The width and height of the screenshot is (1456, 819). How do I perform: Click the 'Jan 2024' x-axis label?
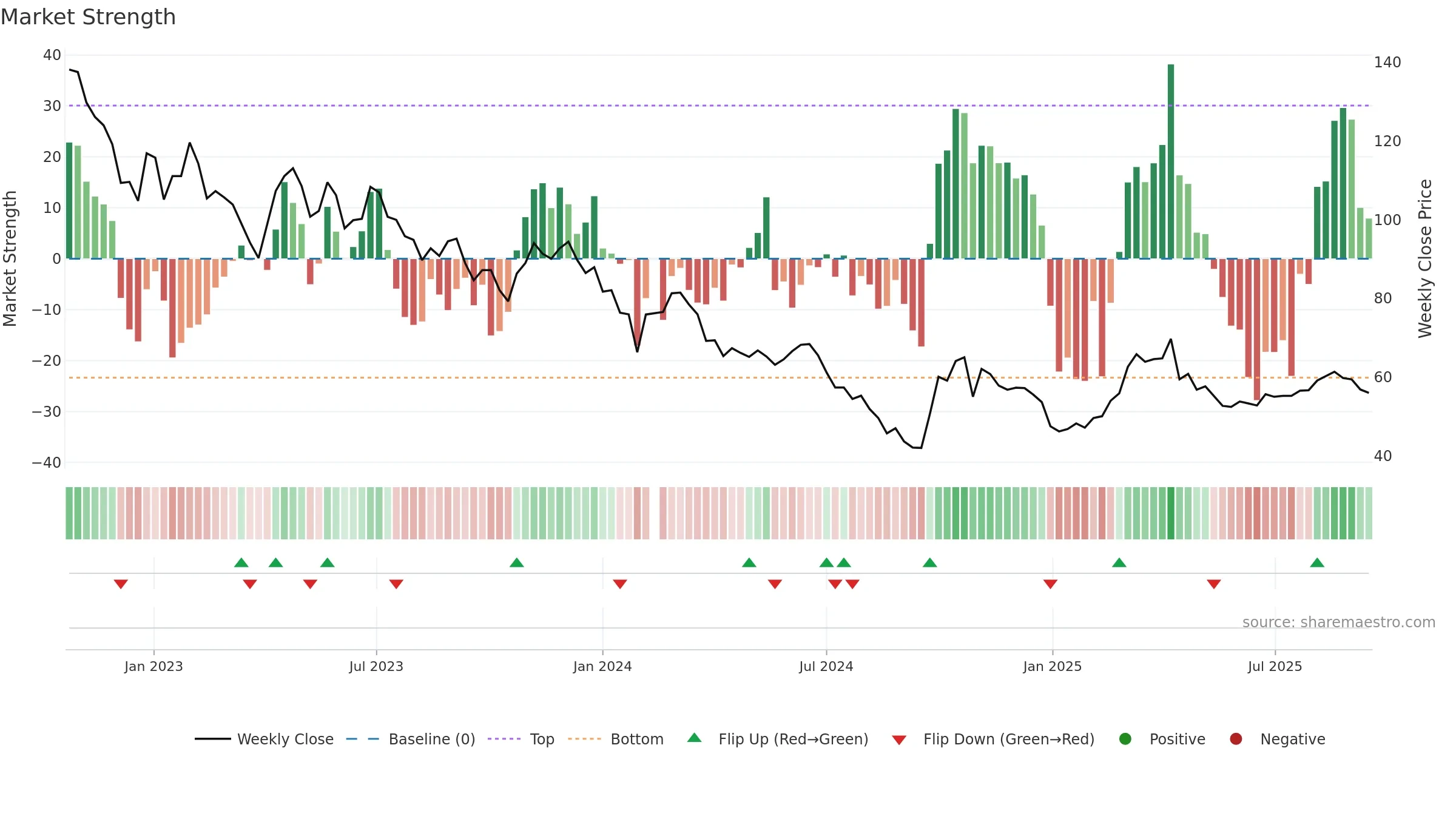[x=602, y=667]
